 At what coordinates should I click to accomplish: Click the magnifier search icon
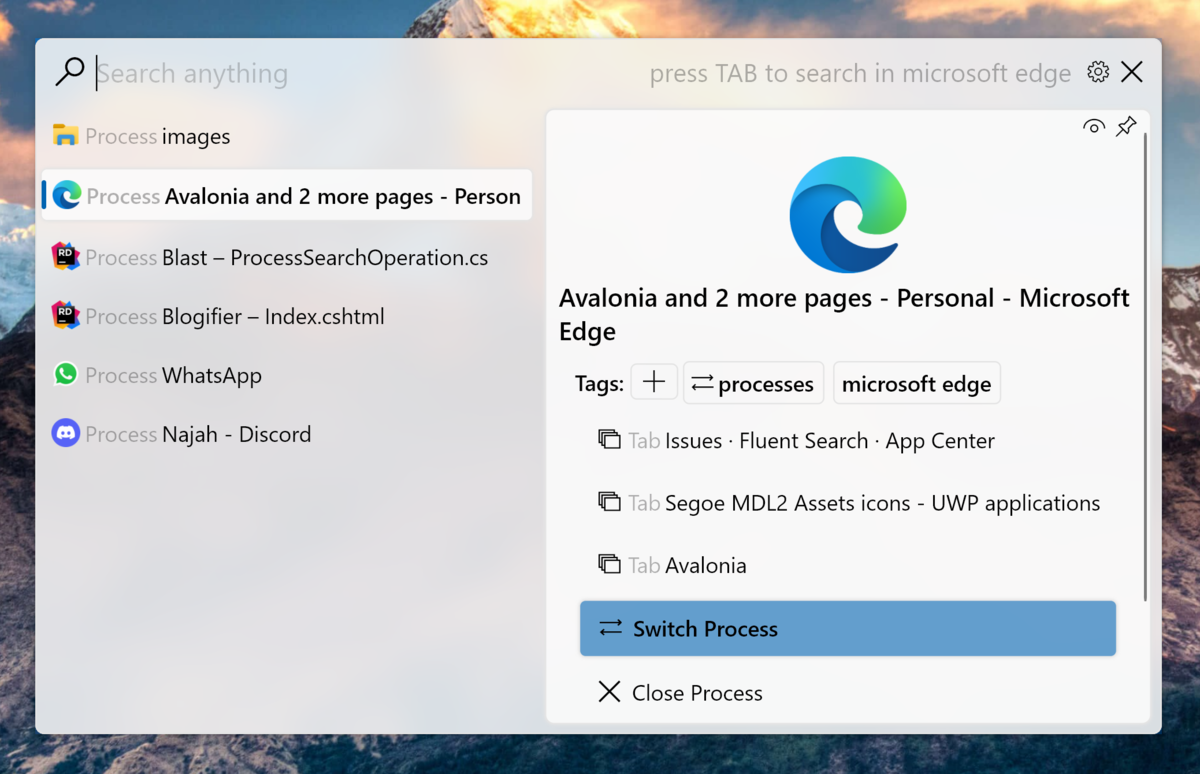tap(69, 72)
